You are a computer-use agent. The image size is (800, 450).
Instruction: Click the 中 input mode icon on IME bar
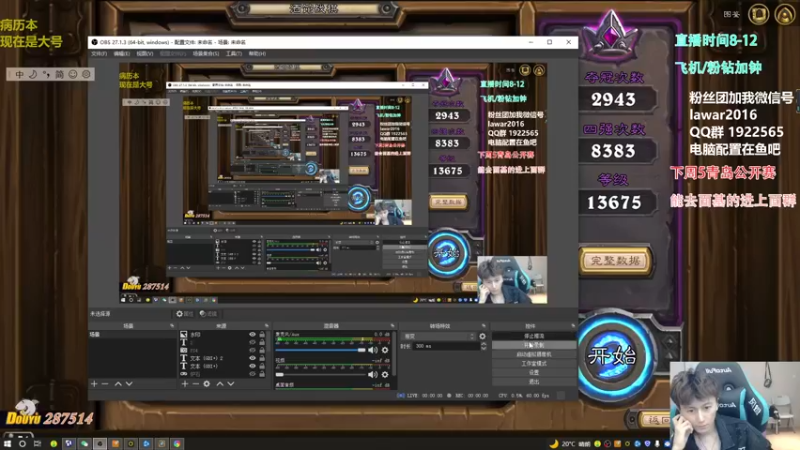[x=19, y=74]
